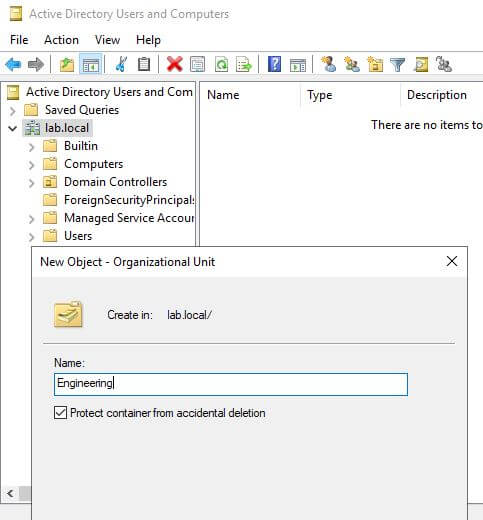Screen dimensions: 483x520
Task: Select the Active Directory Users and Computers root
Action: point(109,92)
